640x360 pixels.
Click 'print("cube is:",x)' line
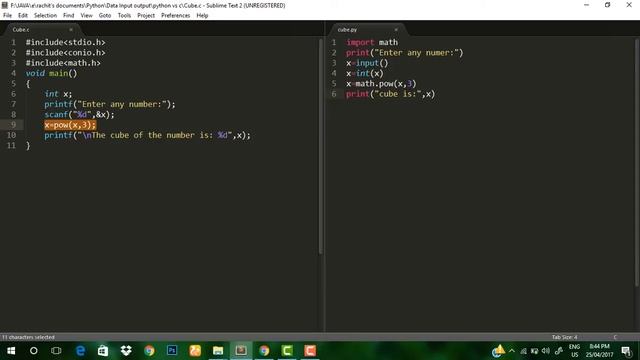[391, 94]
